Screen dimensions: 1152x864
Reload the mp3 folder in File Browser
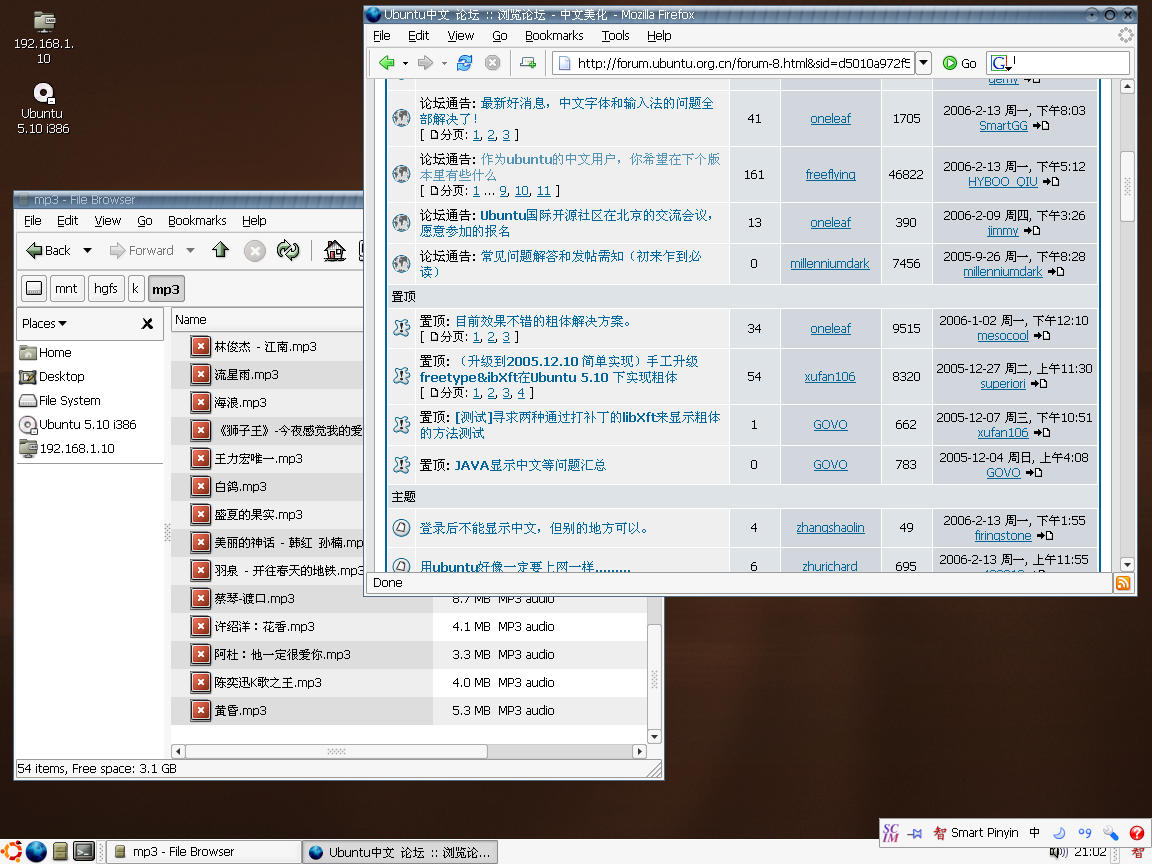tap(288, 251)
